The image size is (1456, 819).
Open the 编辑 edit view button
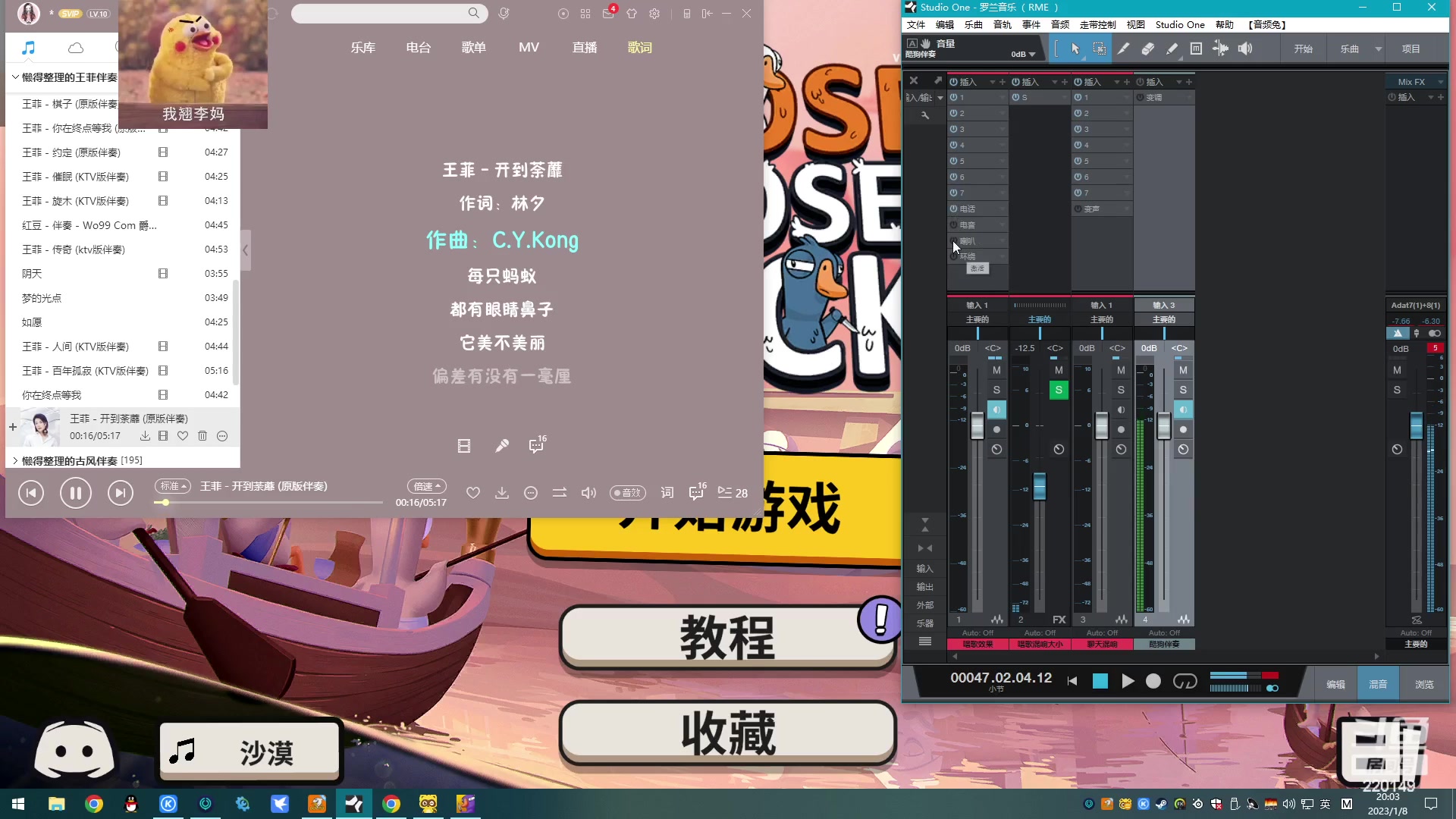(1335, 684)
